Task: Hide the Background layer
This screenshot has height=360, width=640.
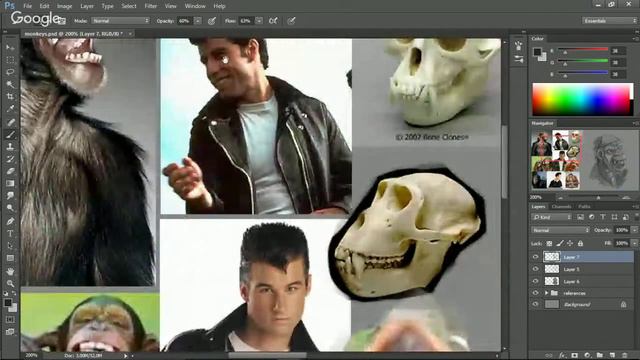Action: click(x=536, y=304)
